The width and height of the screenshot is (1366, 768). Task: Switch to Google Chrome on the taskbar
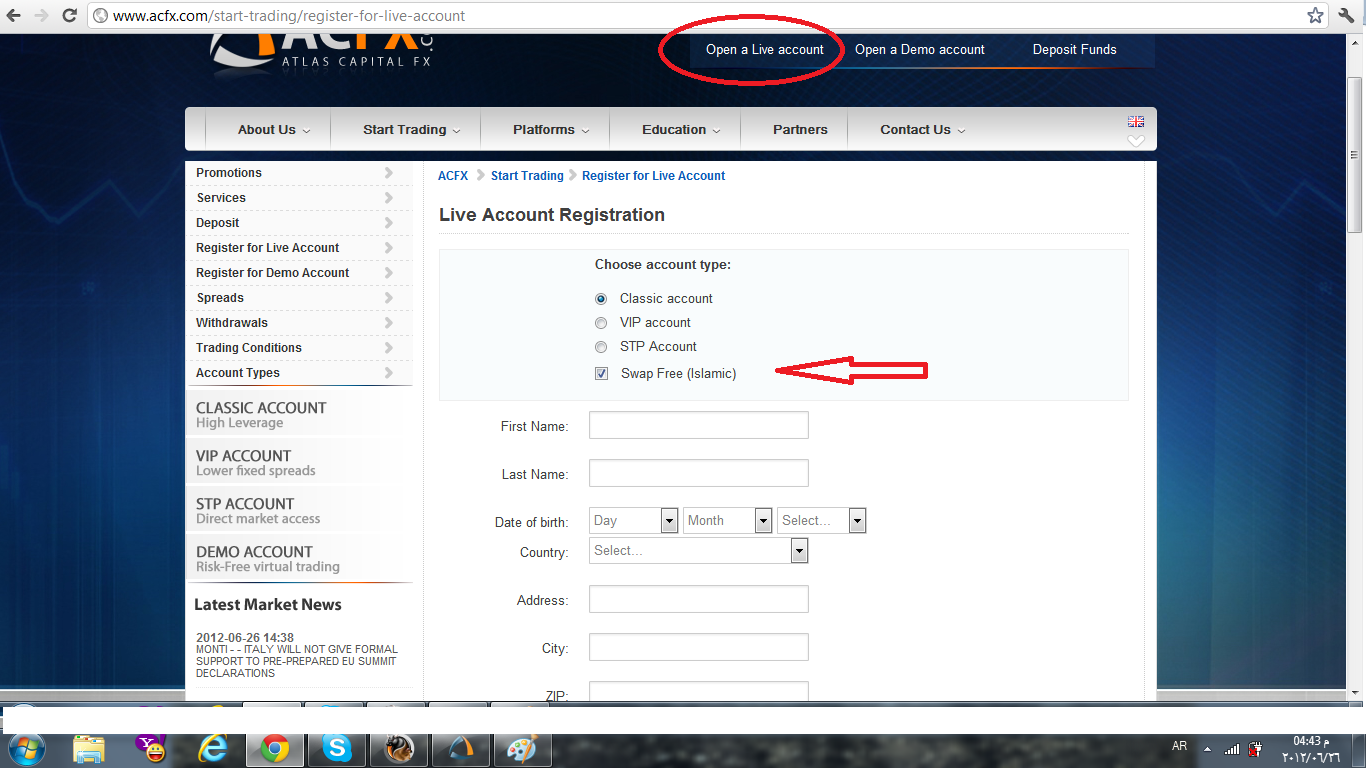[x=275, y=748]
